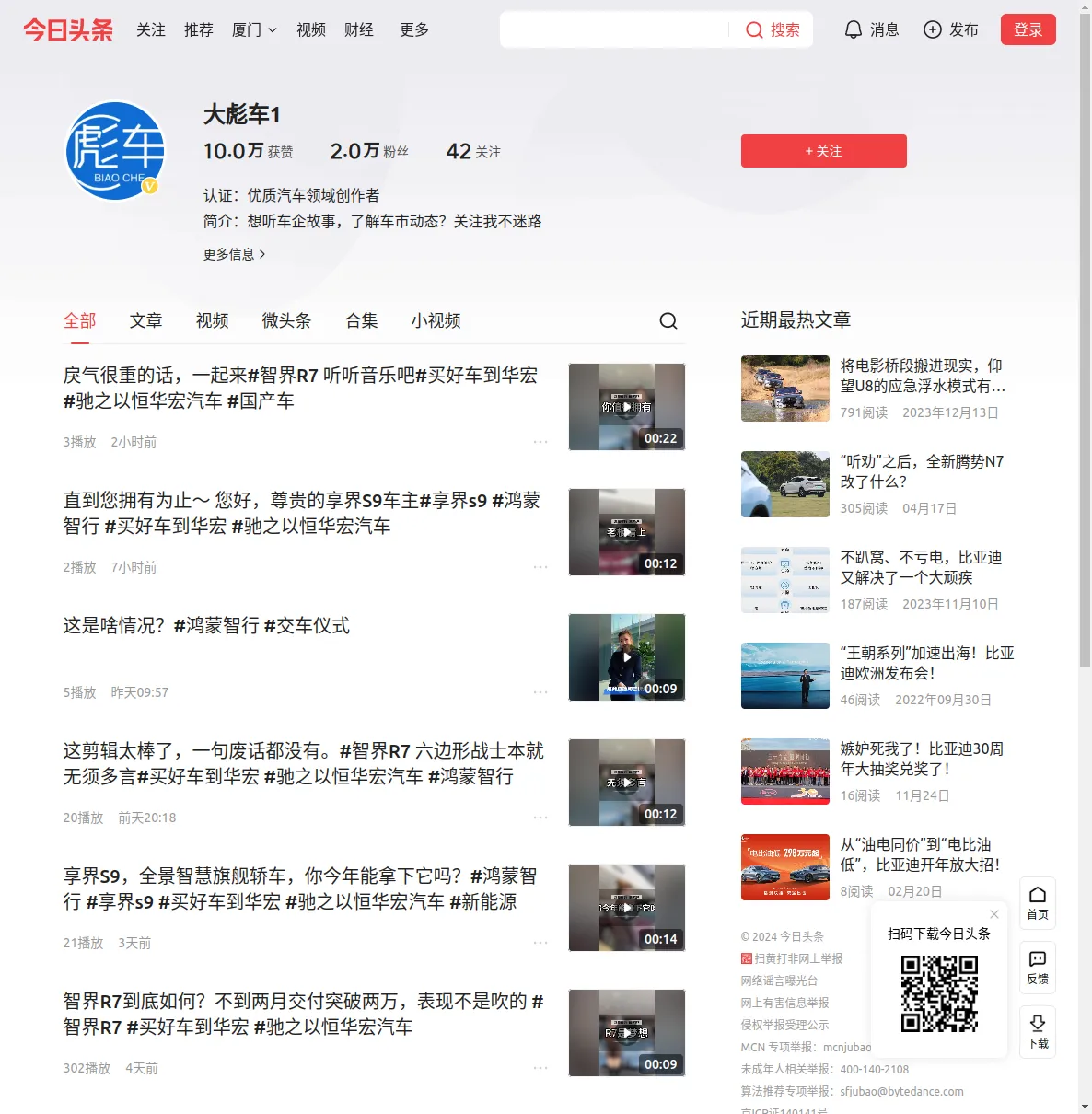Click thumbnail of 仰望U8 wading article
Screen dimensions: 1092x1114
[785, 389]
